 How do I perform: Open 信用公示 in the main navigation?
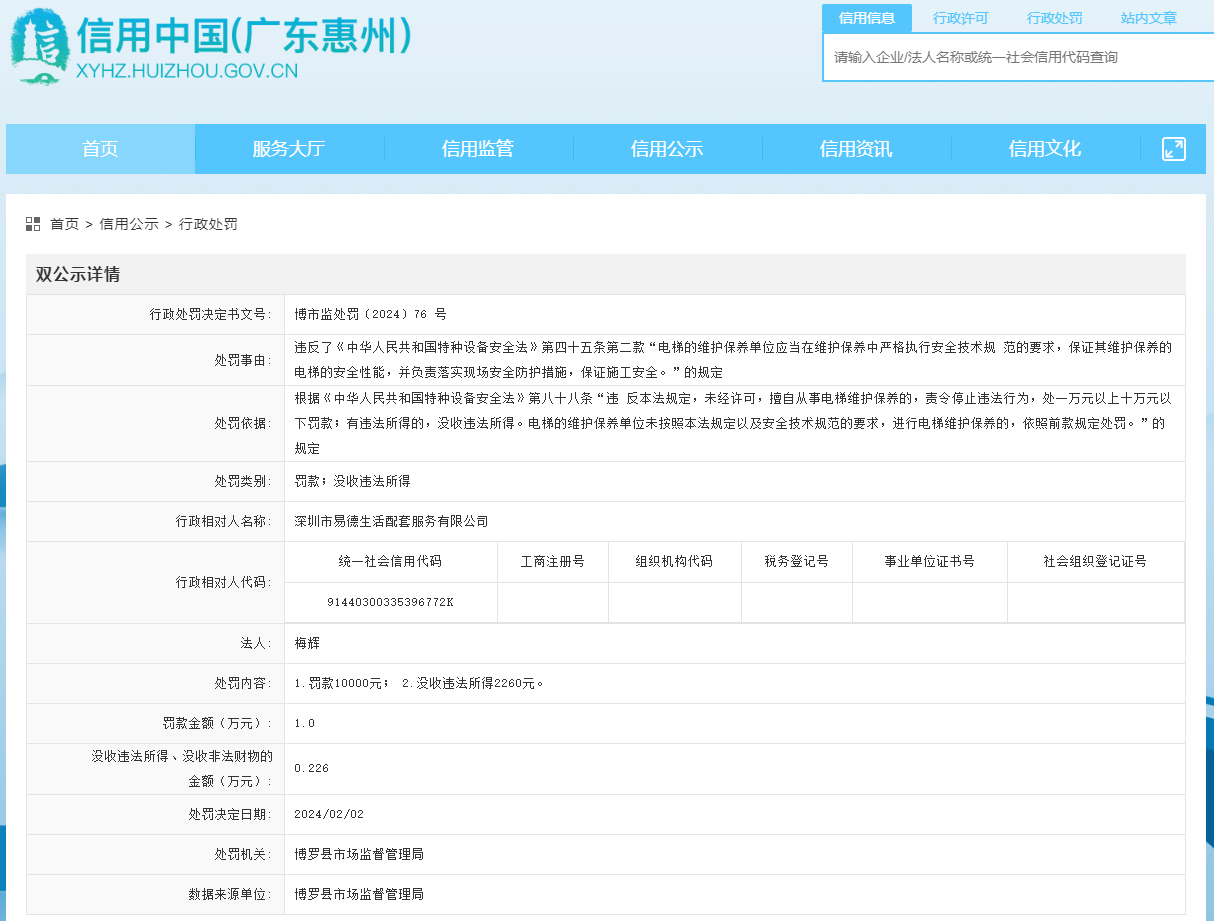667,149
